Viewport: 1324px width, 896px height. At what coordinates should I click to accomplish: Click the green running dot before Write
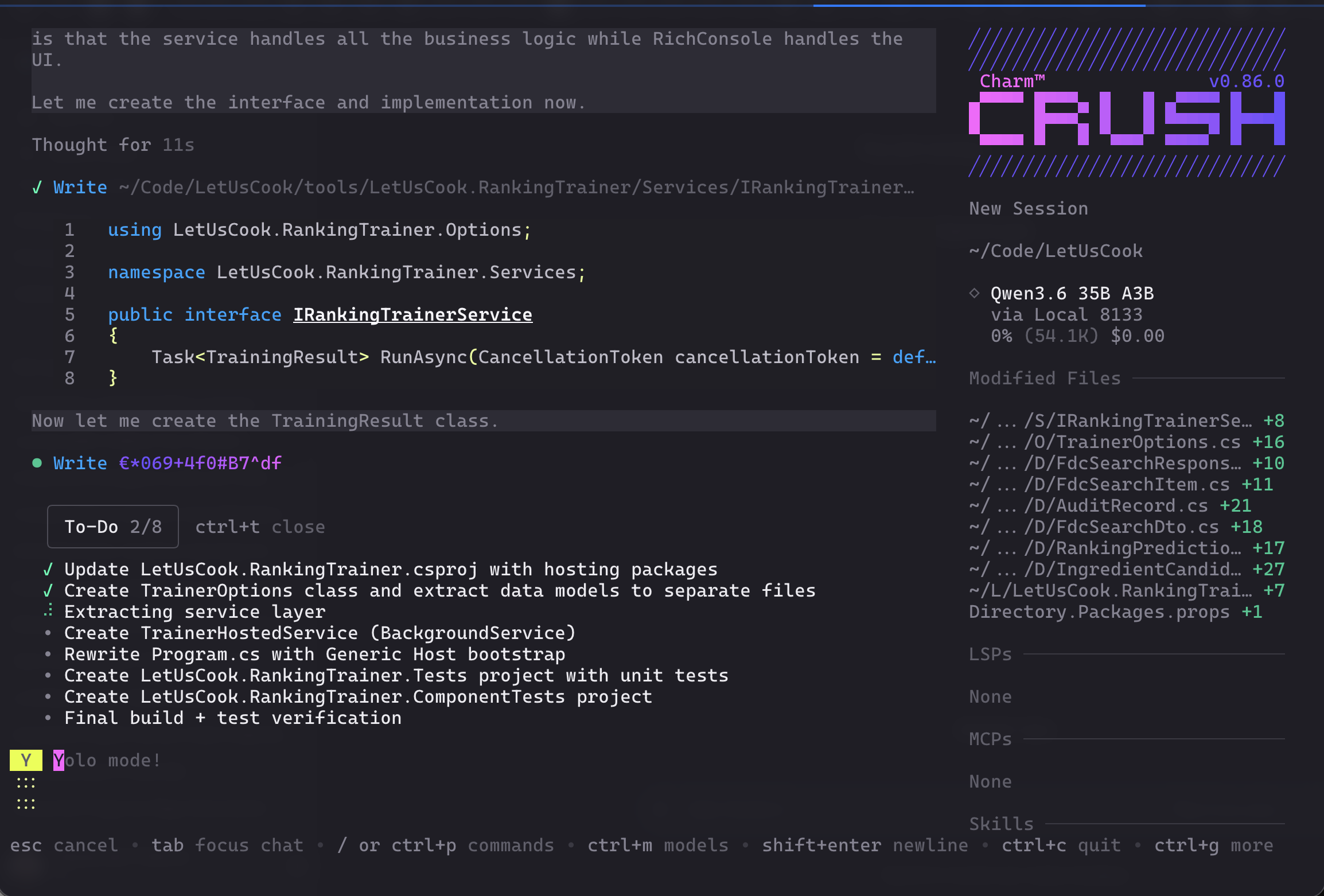(x=37, y=463)
